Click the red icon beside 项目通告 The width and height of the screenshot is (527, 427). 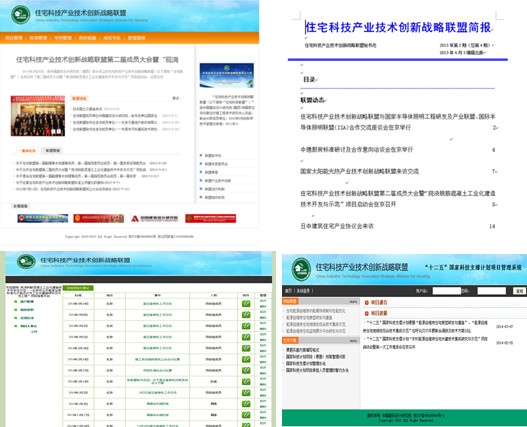(x=367, y=303)
